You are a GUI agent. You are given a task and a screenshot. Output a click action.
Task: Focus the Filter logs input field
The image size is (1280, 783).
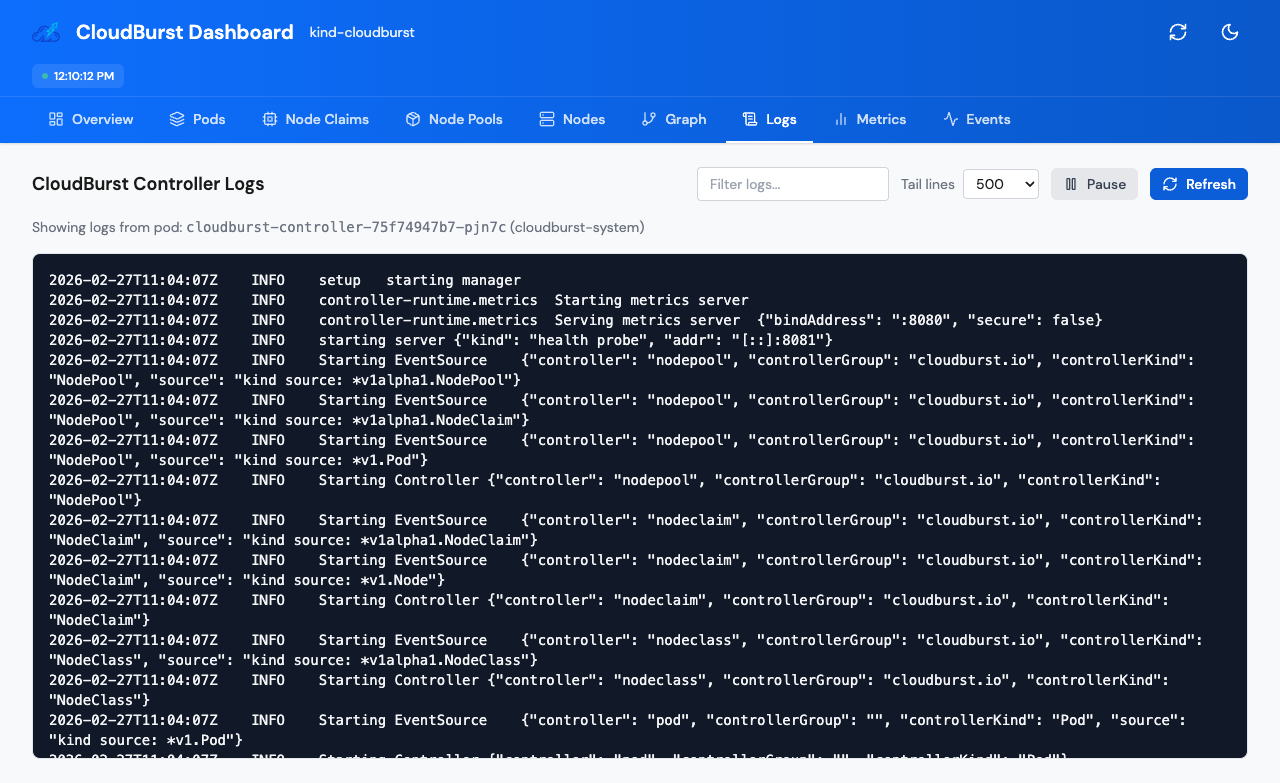click(x=793, y=184)
